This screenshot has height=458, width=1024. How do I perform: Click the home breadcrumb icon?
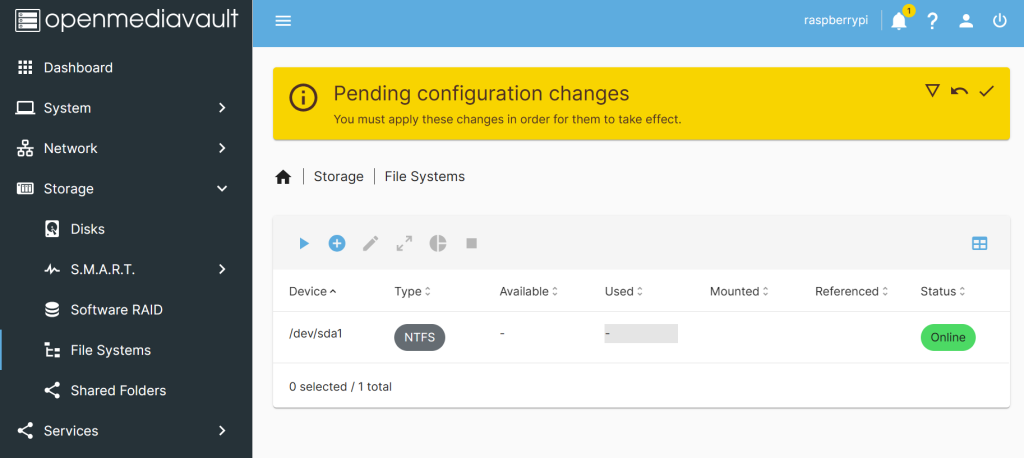pos(283,177)
